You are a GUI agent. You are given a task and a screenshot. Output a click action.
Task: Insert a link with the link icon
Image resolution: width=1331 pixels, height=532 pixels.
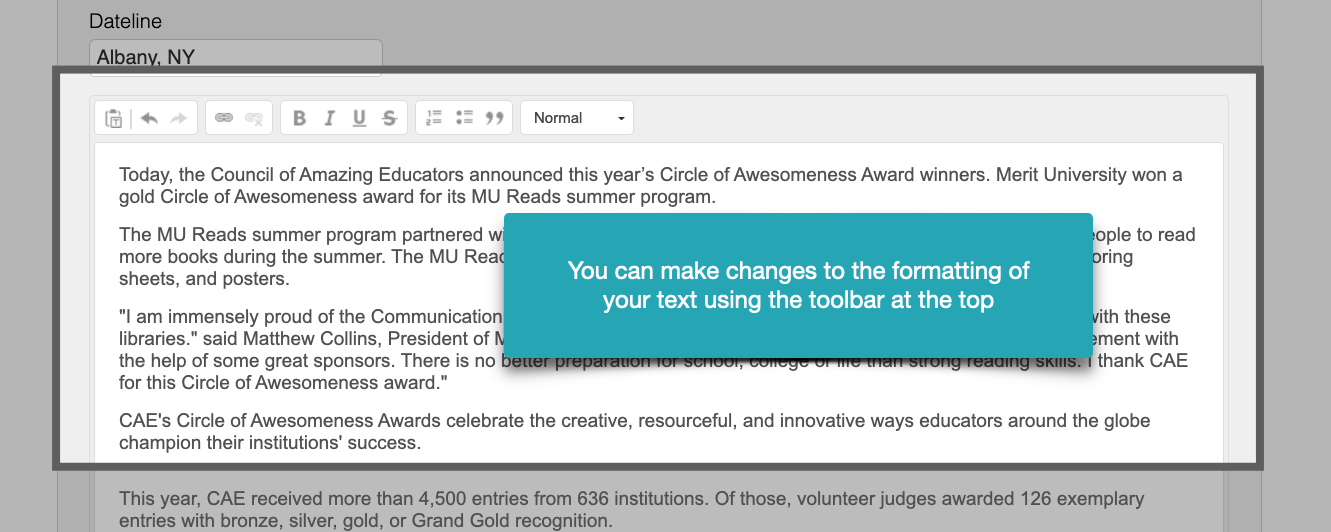224,118
